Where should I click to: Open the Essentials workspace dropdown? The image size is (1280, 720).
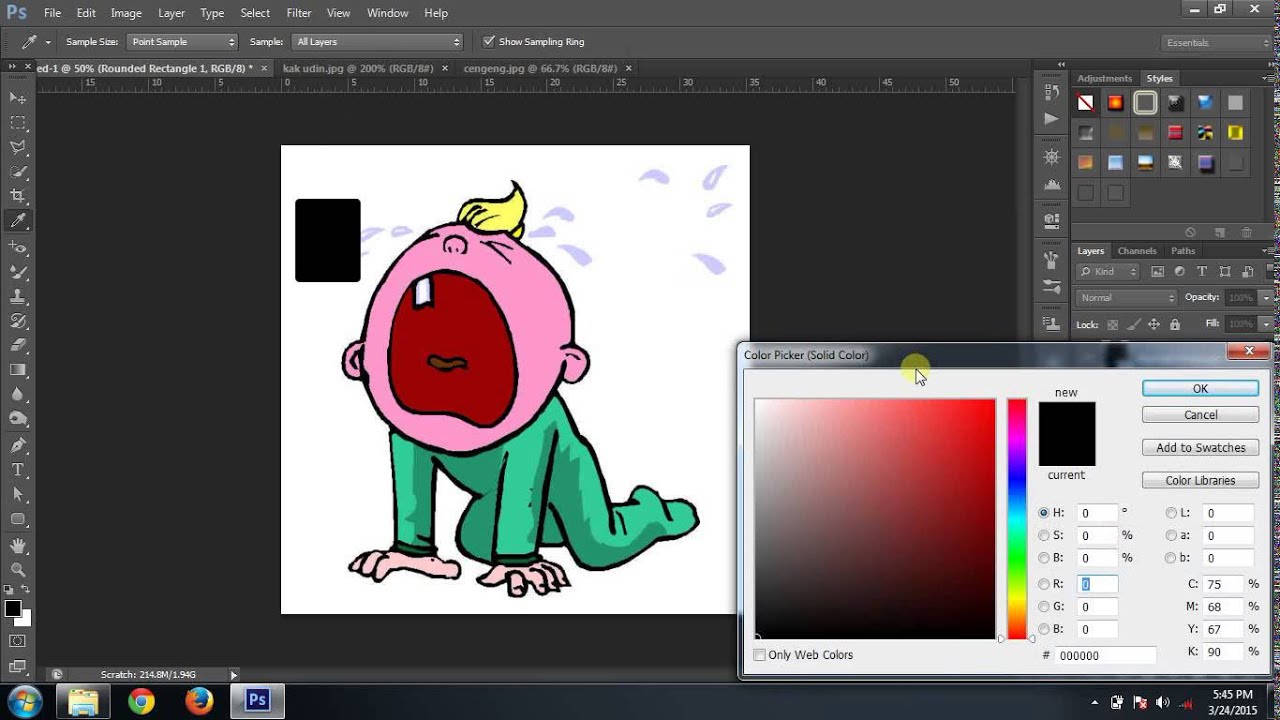[1217, 43]
